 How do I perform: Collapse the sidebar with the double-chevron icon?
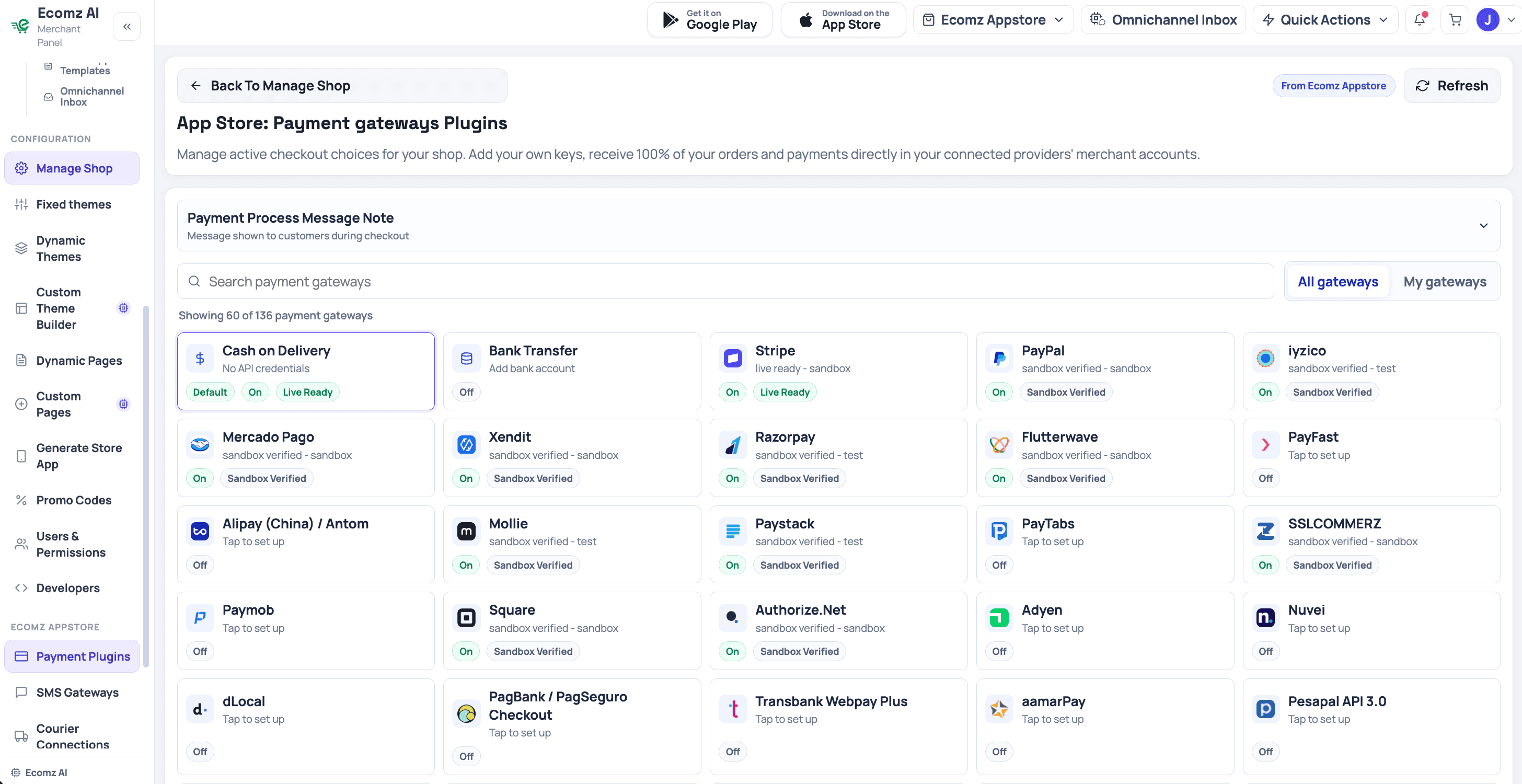pyautogui.click(x=126, y=27)
